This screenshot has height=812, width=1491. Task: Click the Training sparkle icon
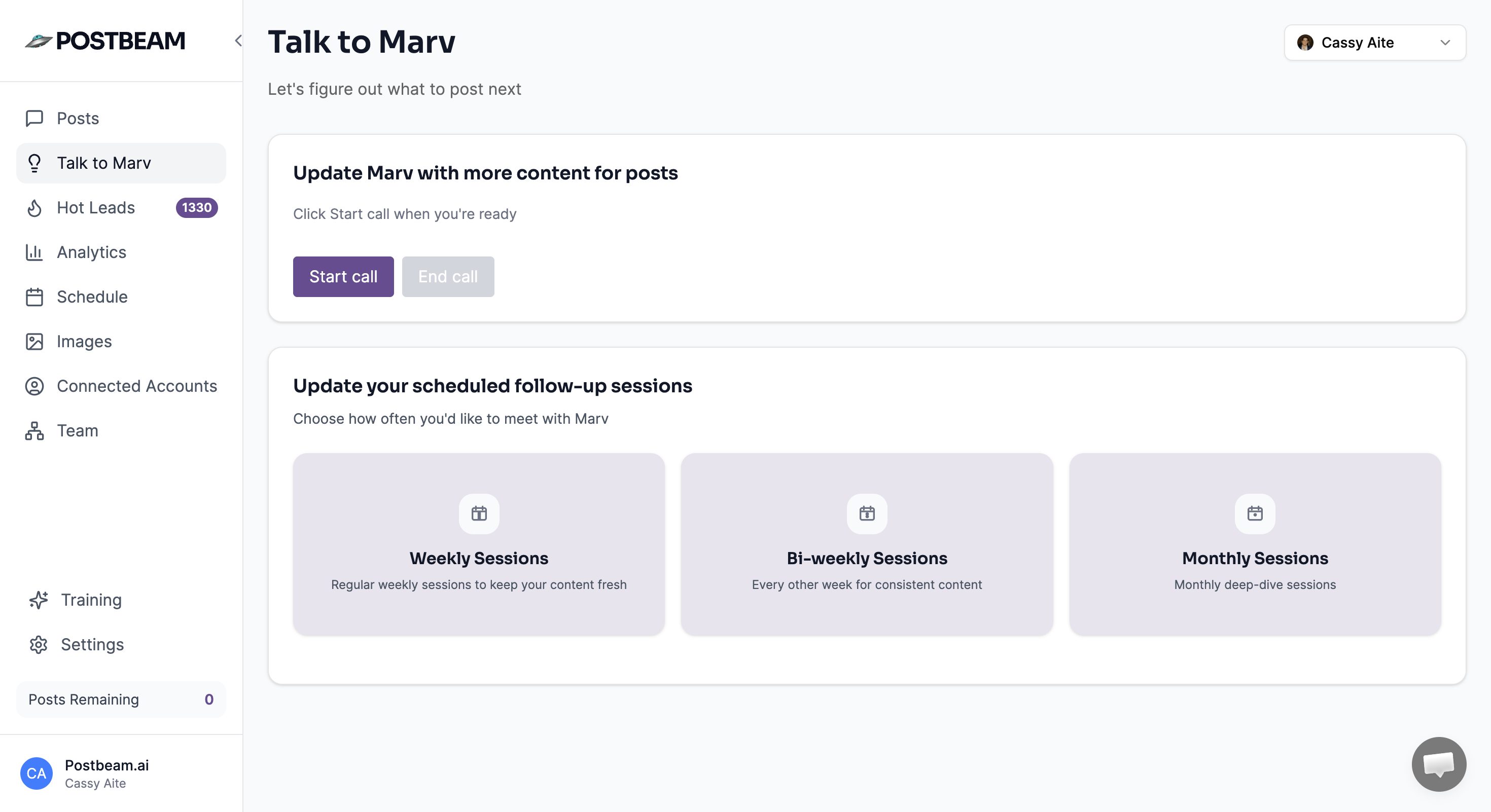(x=38, y=600)
